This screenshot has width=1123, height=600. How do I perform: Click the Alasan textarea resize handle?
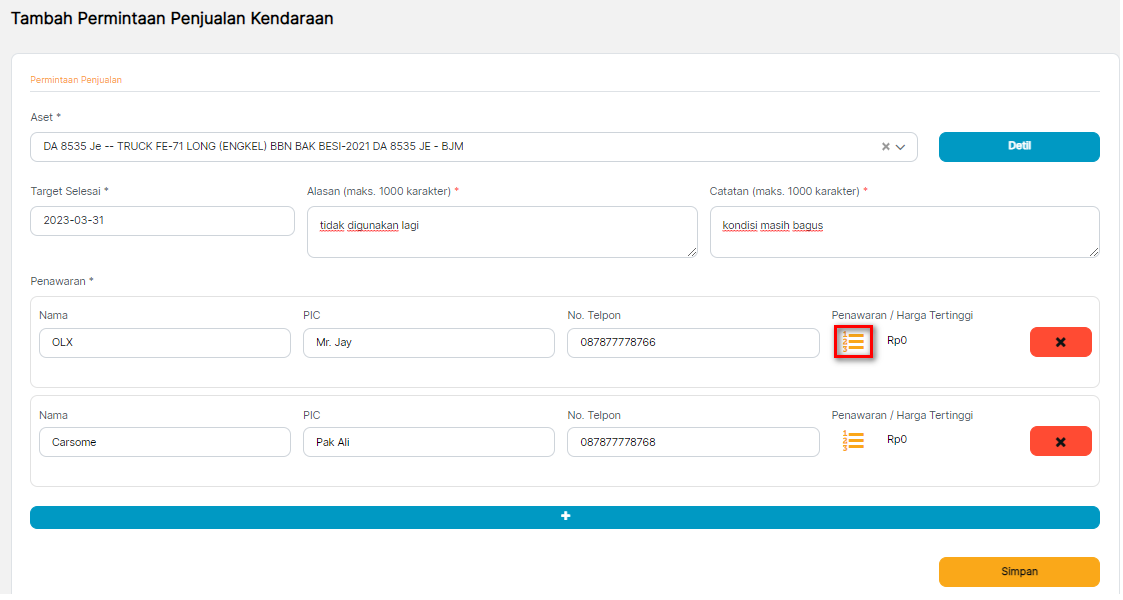pyautogui.click(x=692, y=252)
